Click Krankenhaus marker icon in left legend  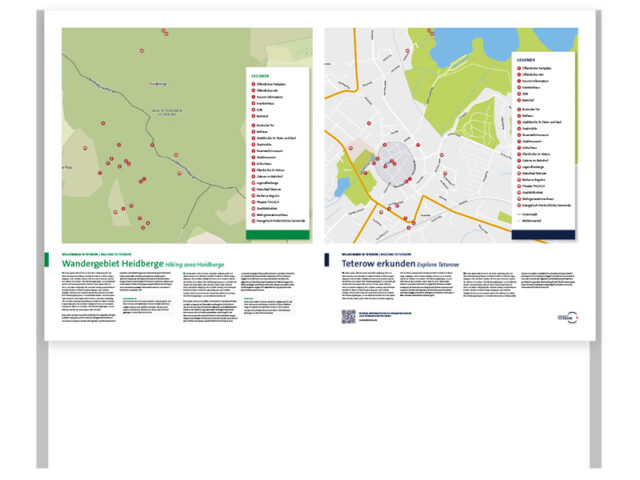pyautogui.click(x=251, y=105)
